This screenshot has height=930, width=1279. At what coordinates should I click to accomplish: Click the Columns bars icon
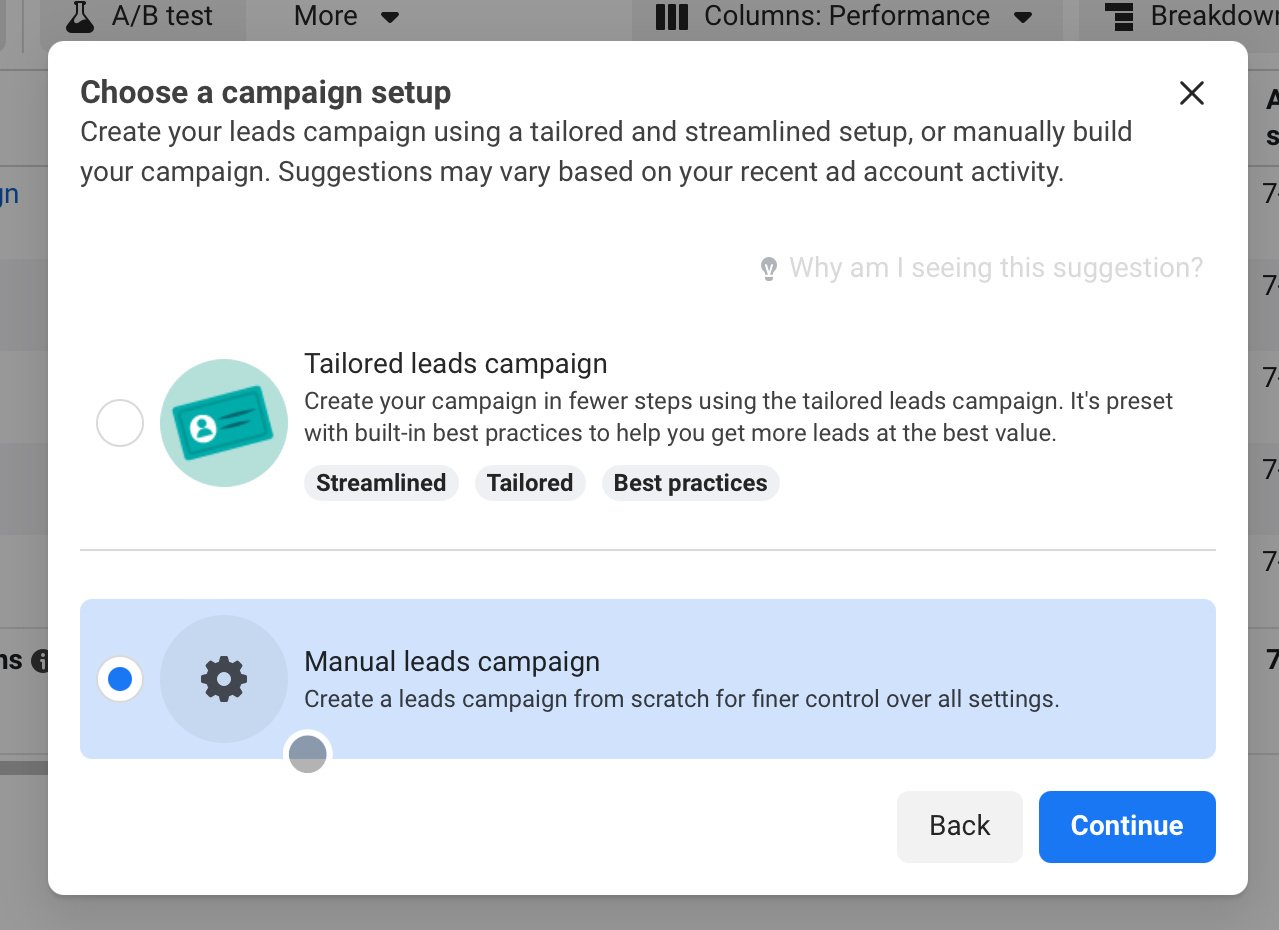[671, 17]
